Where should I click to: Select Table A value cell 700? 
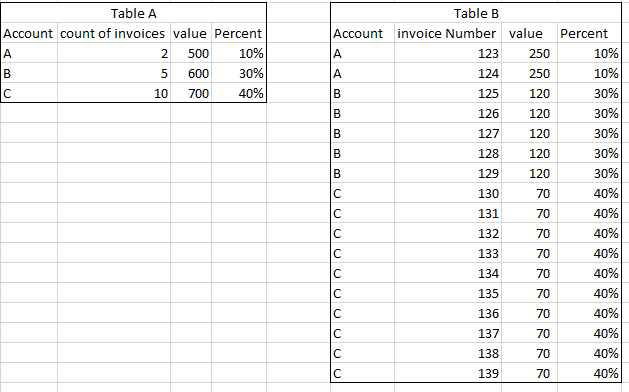[x=191, y=93]
